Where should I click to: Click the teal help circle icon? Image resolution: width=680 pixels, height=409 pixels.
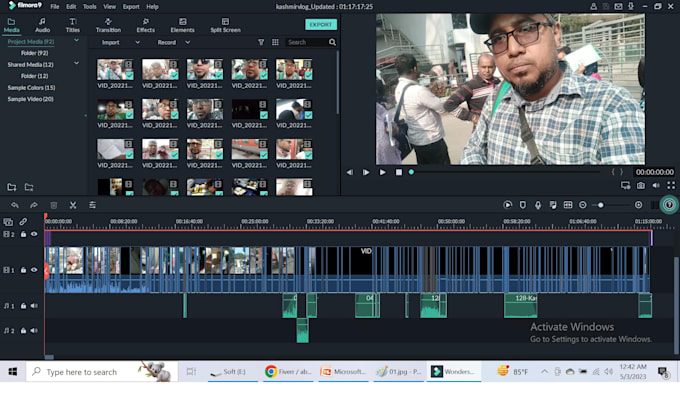pos(669,205)
